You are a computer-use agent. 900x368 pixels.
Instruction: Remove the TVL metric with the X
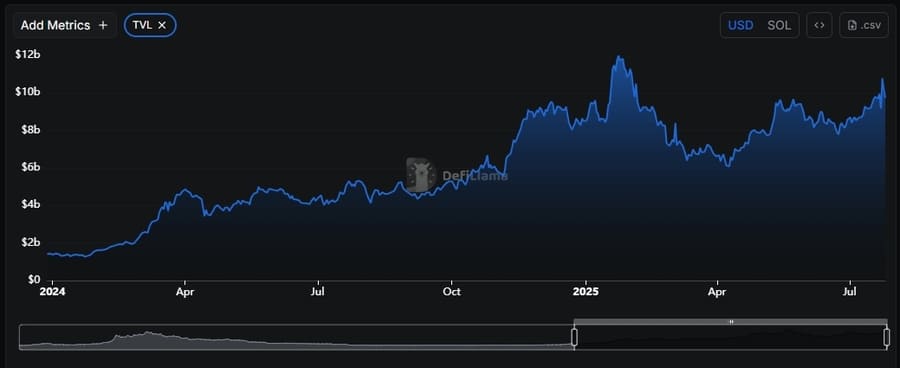click(x=162, y=25)
